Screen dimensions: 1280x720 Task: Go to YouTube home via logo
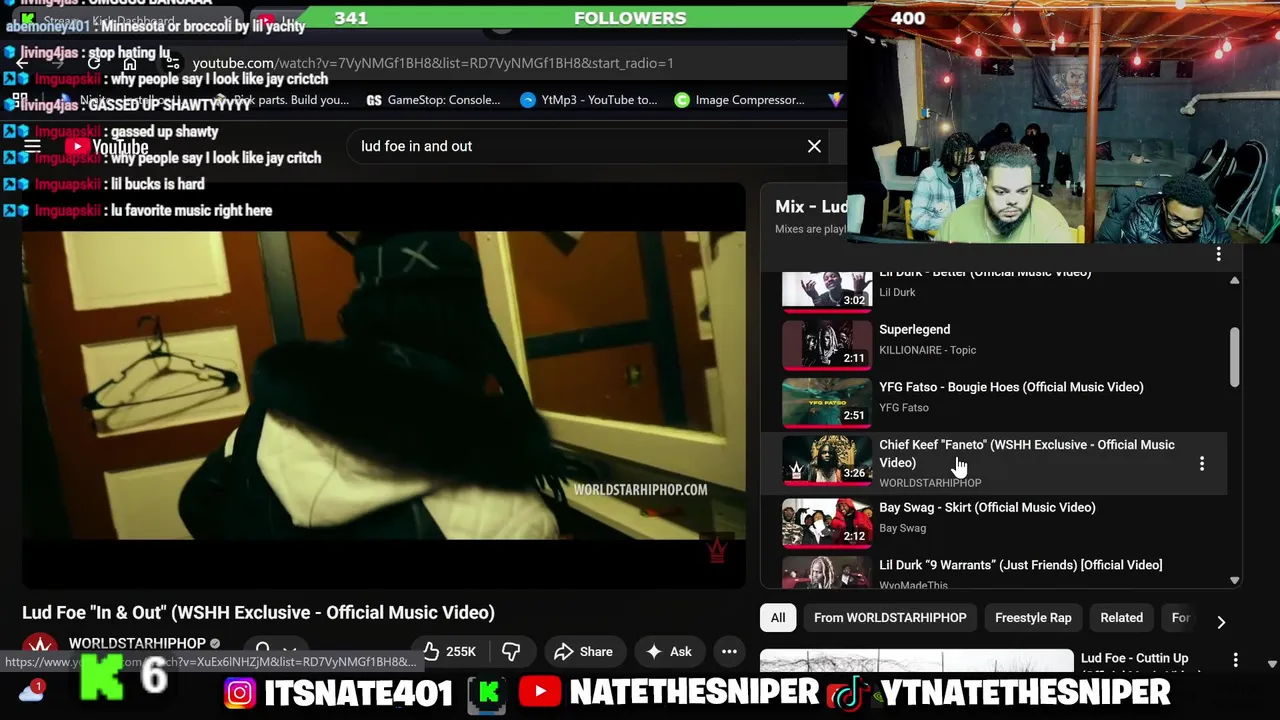[x=106, y=147]
